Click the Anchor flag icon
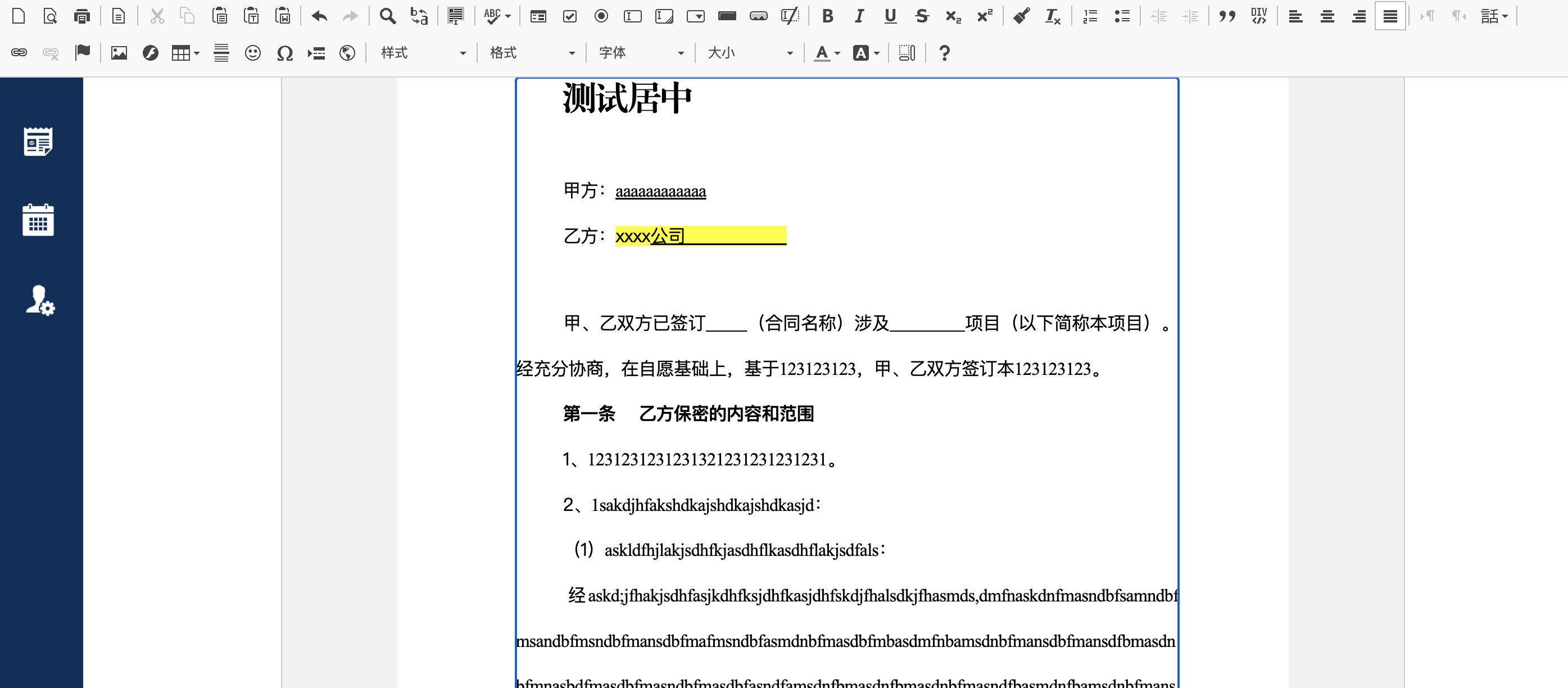 (x=82, y=53)
